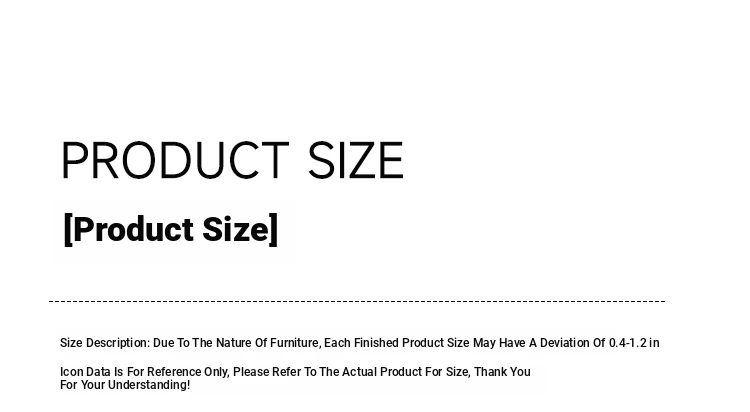Click the word 'Reference' in second paragraph
Viewport: 750px width, 412px height.
[x=174, y=372]
